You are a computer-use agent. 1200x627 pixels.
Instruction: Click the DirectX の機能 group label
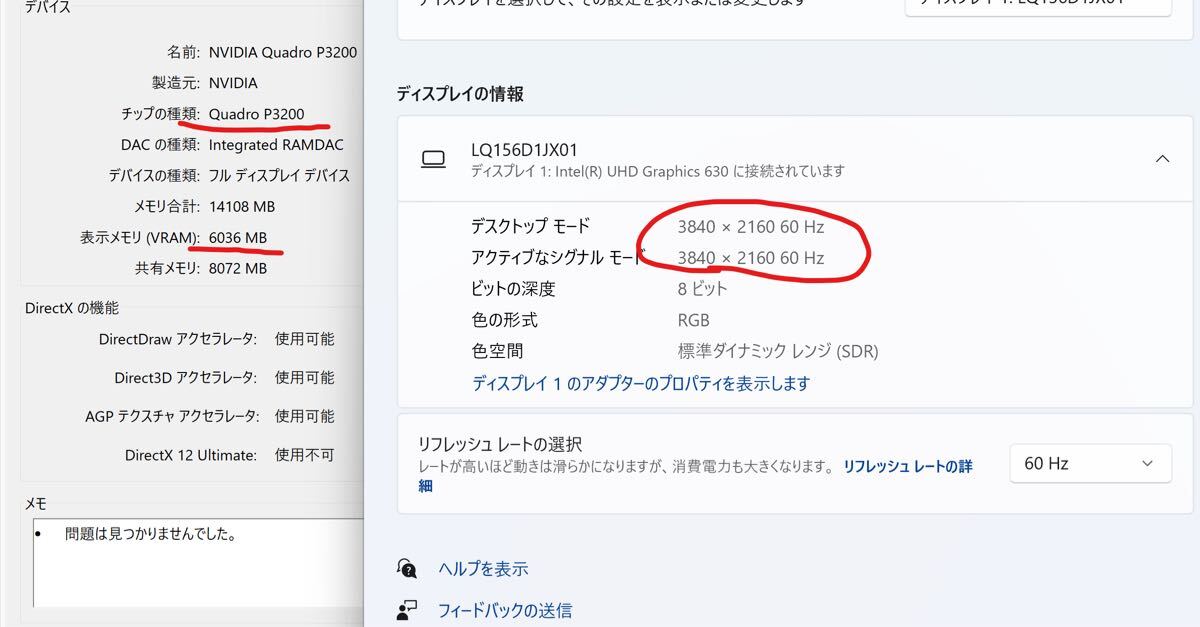72,308
